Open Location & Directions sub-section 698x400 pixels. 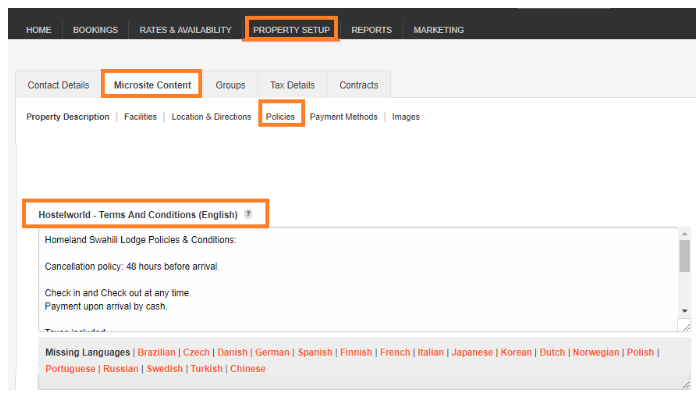click(x=211, y=117)
